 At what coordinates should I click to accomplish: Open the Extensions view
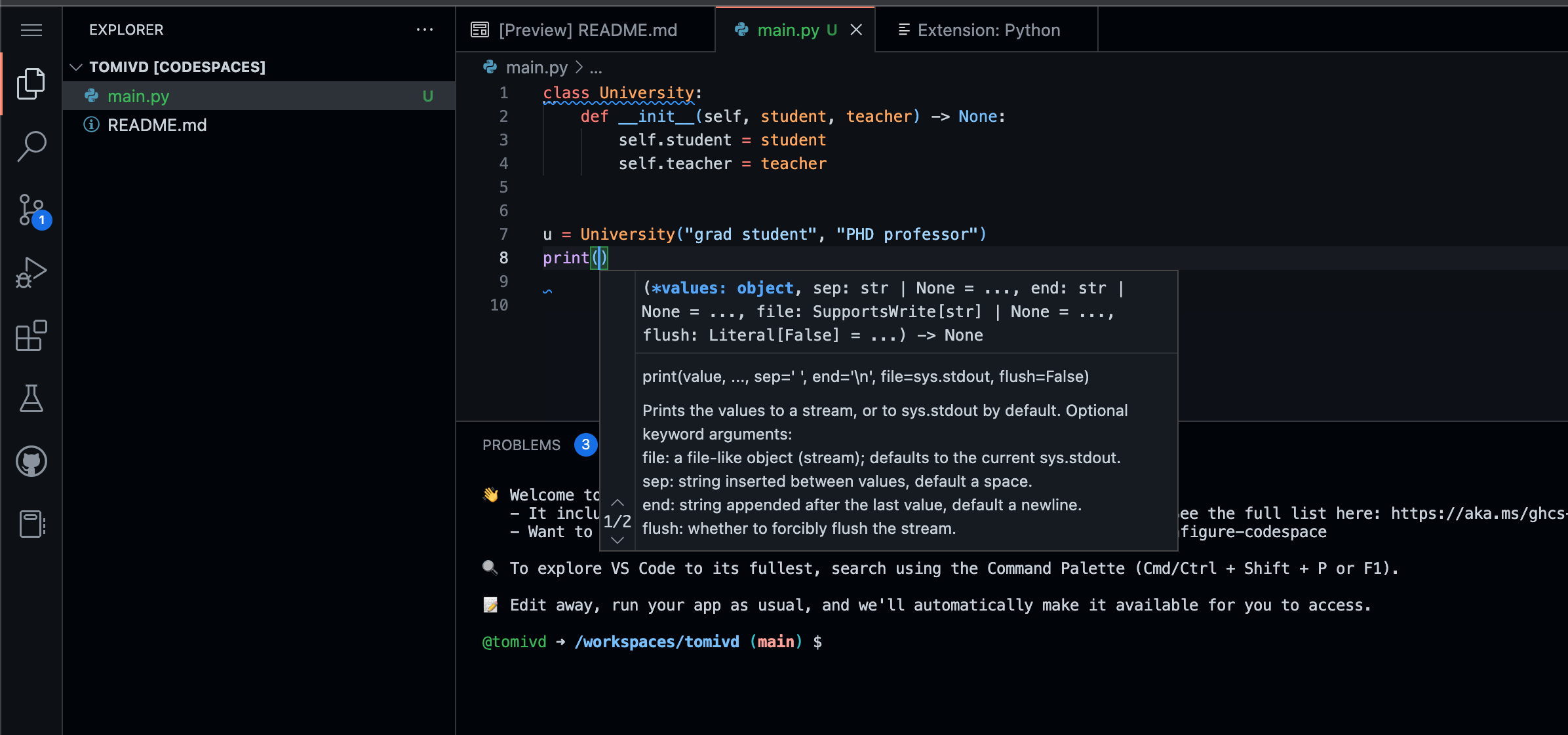tap(31, 335)
